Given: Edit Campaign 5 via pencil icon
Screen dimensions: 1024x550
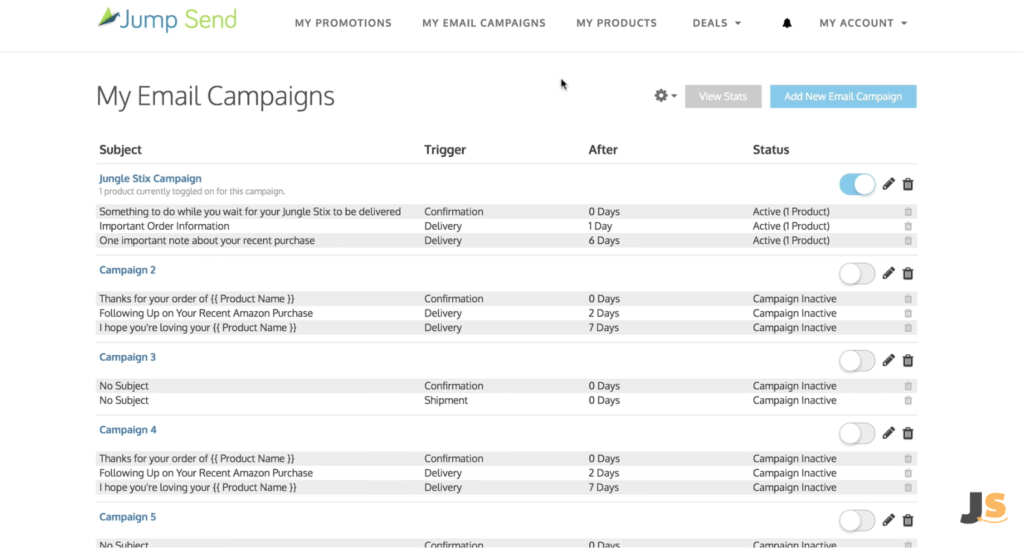Looking at the screenshot, I should click(888, 520).
